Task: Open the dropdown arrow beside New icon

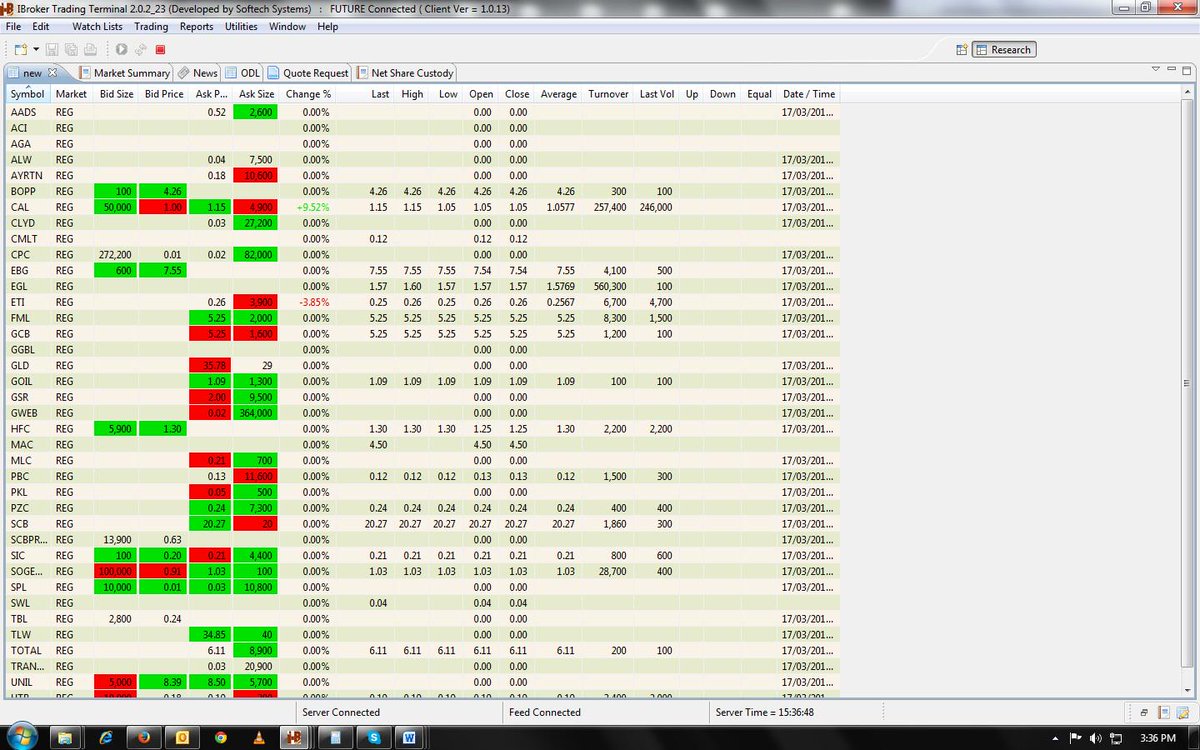Action: [36, 49]
